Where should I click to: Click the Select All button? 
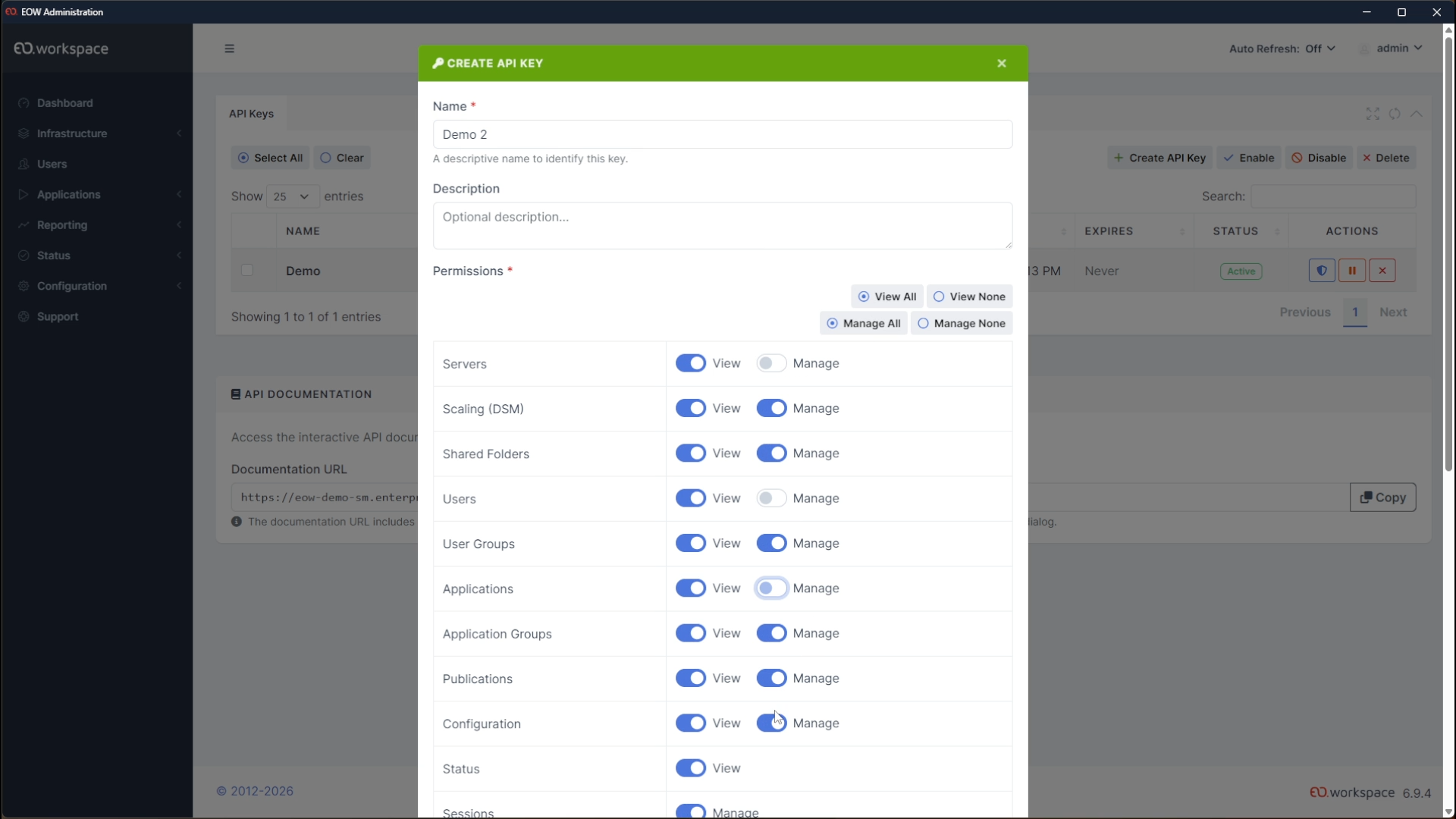click(x=270, y=158)
